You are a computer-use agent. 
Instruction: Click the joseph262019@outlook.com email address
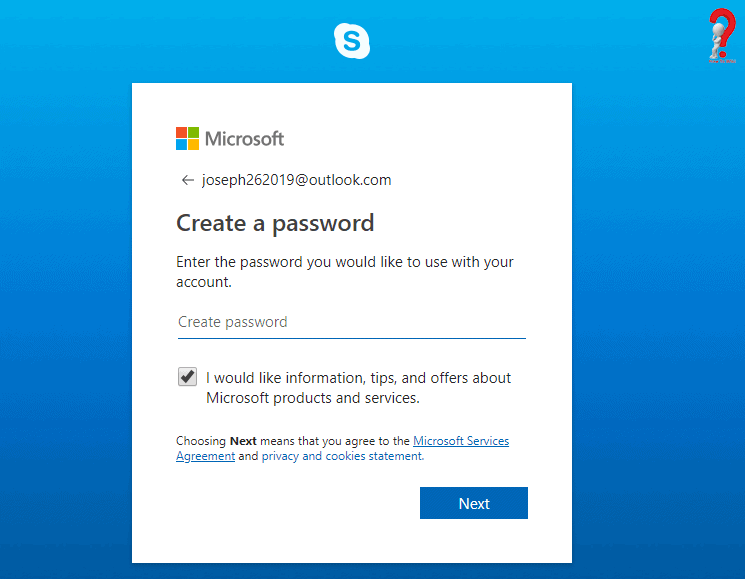[296, 180]
